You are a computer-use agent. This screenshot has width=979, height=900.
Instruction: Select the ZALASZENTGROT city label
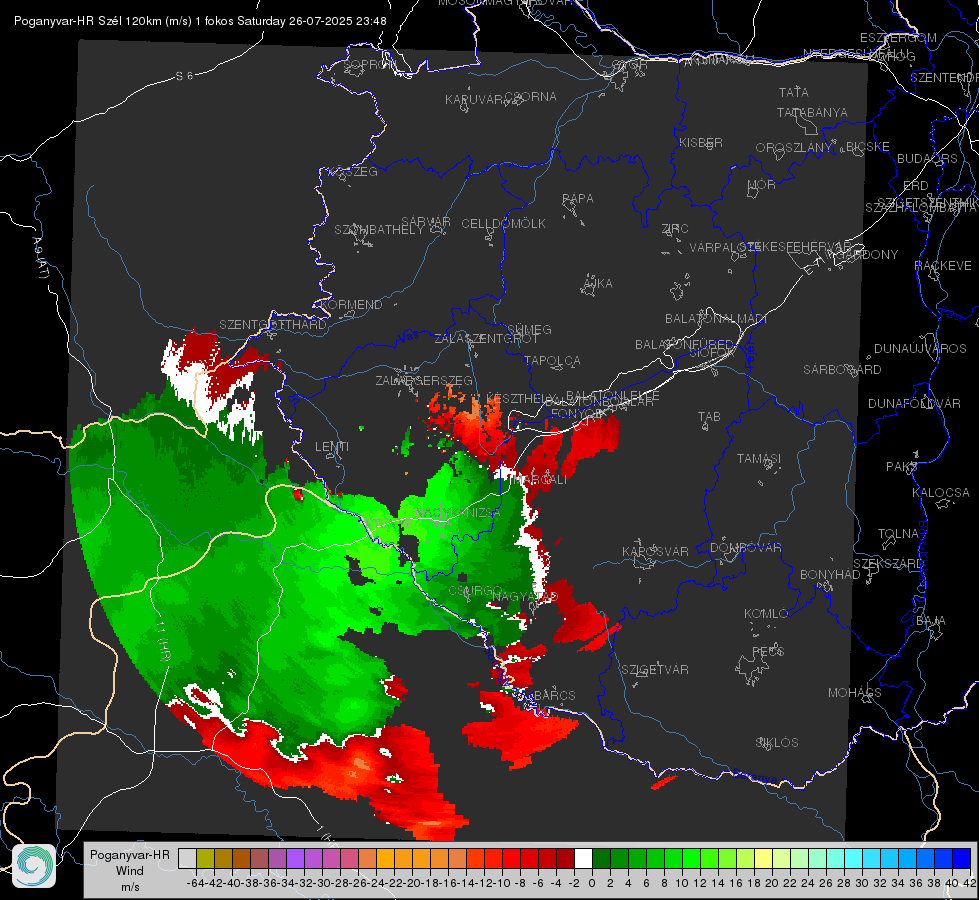[x=486, y=339]
